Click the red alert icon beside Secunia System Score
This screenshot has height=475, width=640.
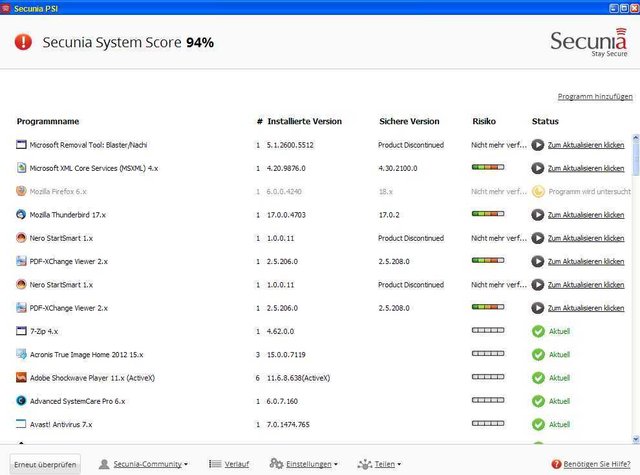(x=23, y=42)
